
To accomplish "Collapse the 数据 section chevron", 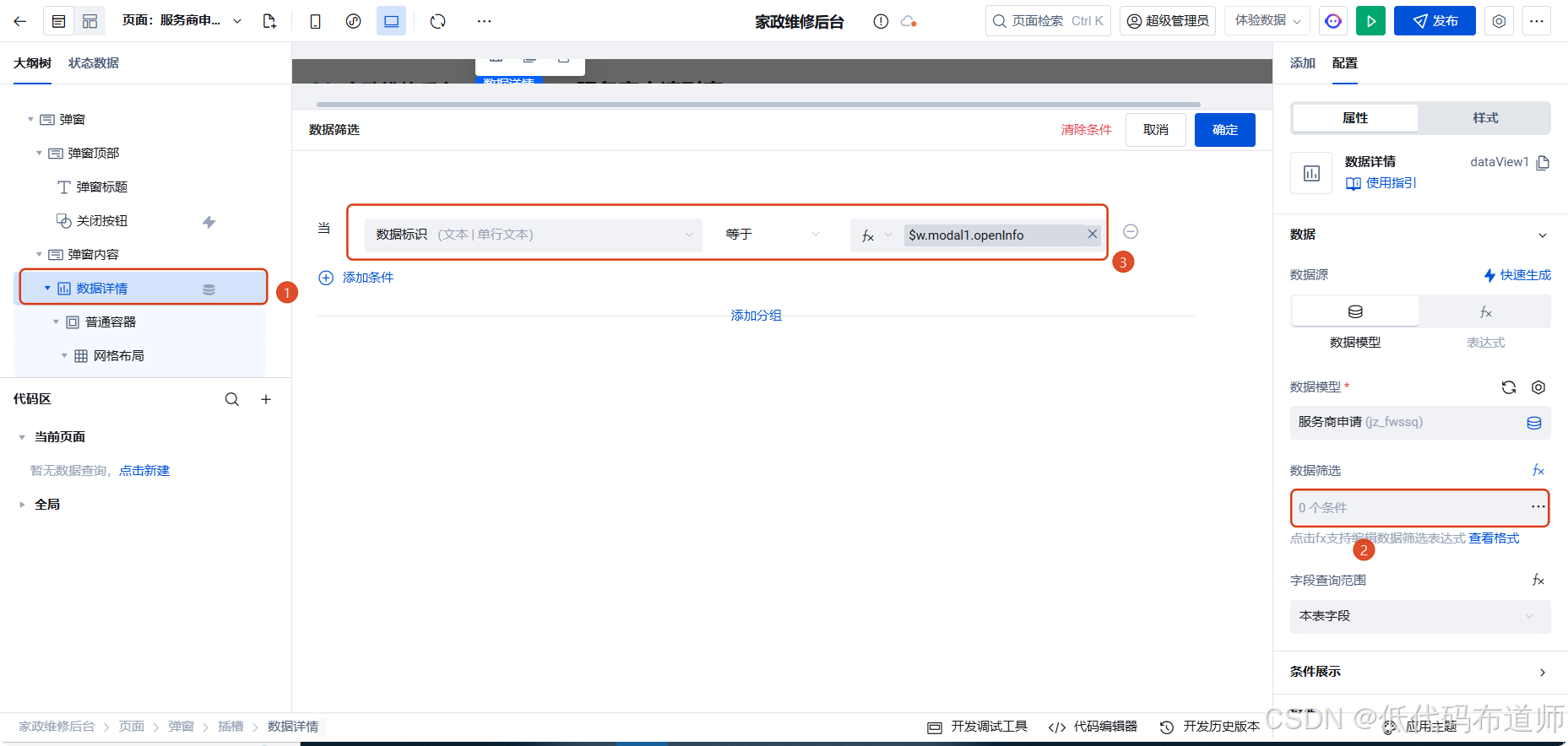I will pyautogui.click(x=1543, y=235).
